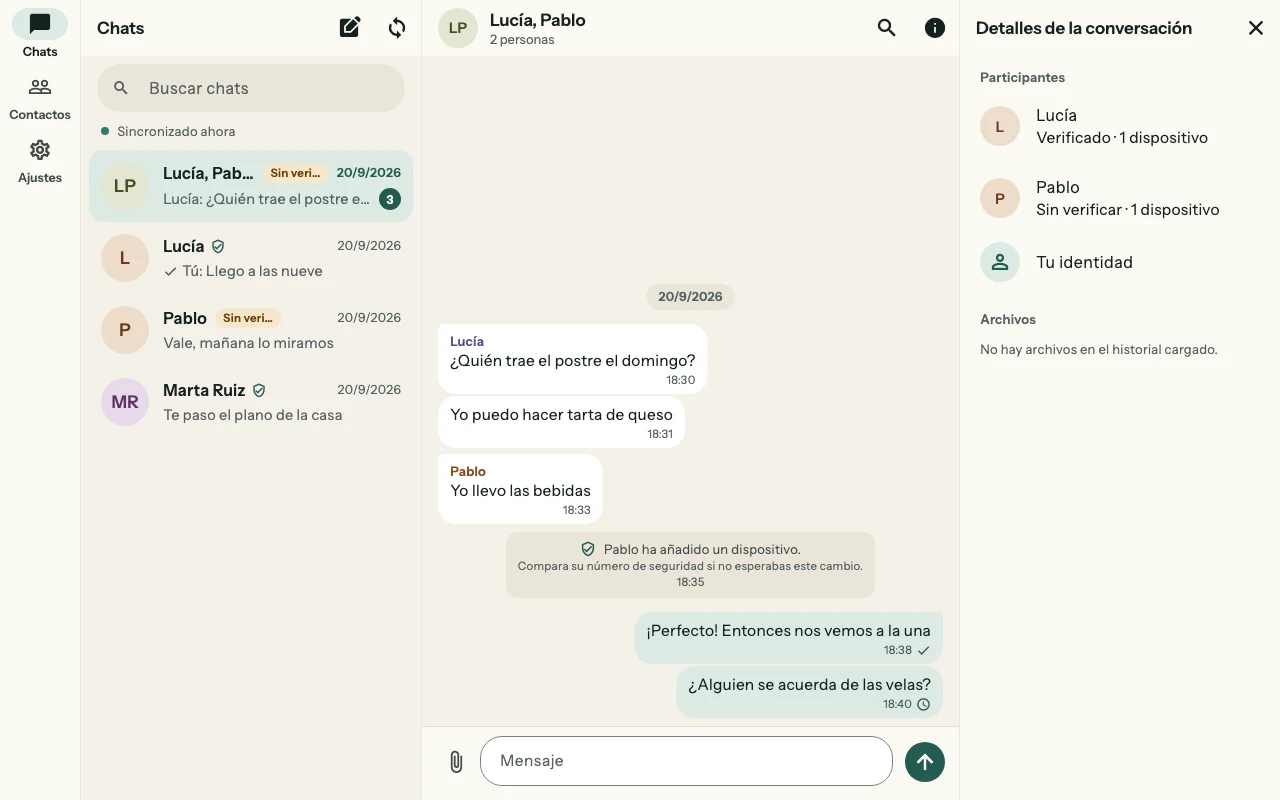The image size is (1280, 800).
Task: Click the unread badge showing 3
Action: (390, 199)
